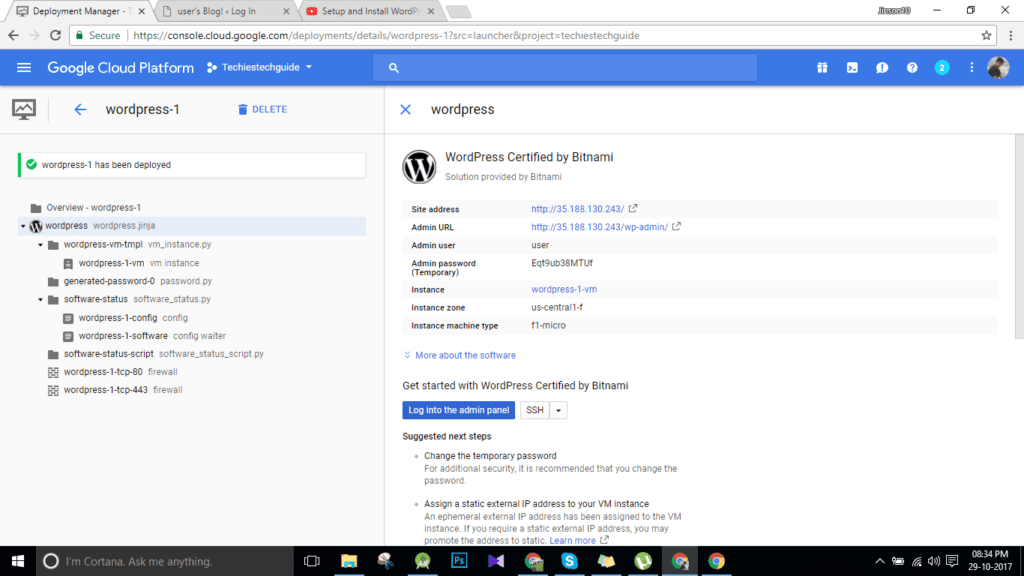Click the search magnifier icon
This screenshot has width=1024, height=576.
394,67
